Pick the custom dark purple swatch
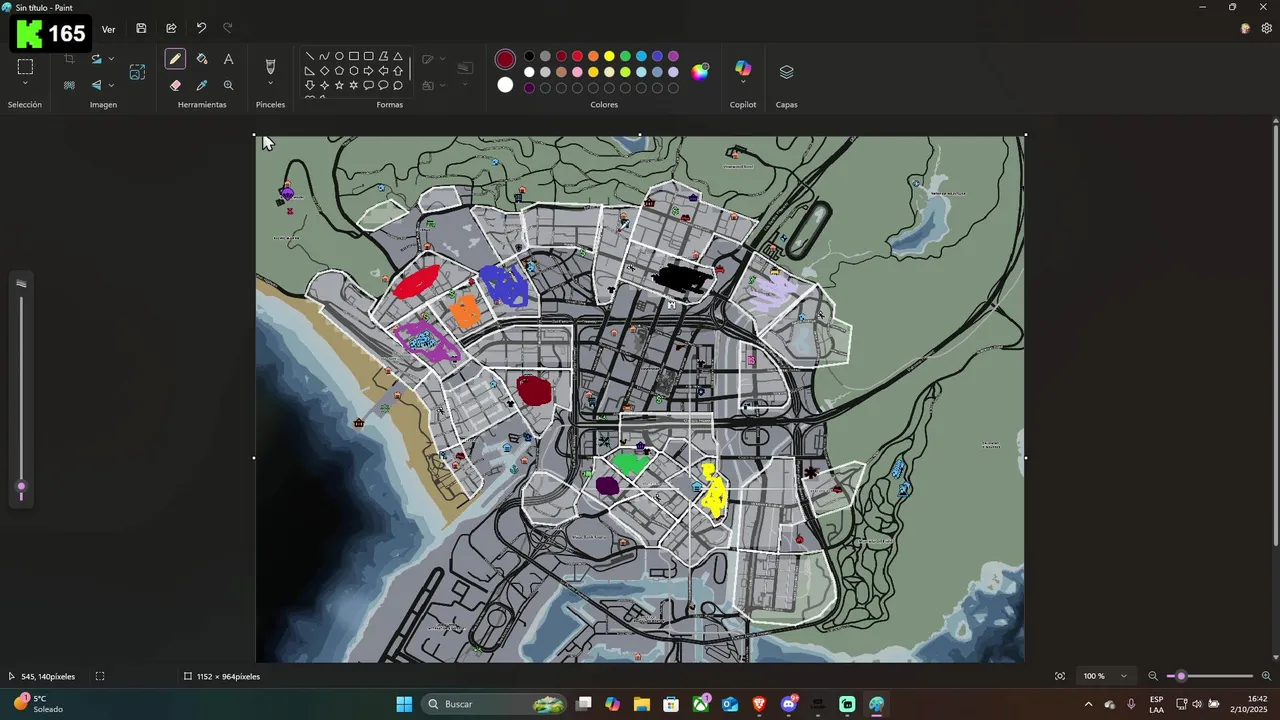The height and width of the screenshot is (720, 1280). [529, 88]
